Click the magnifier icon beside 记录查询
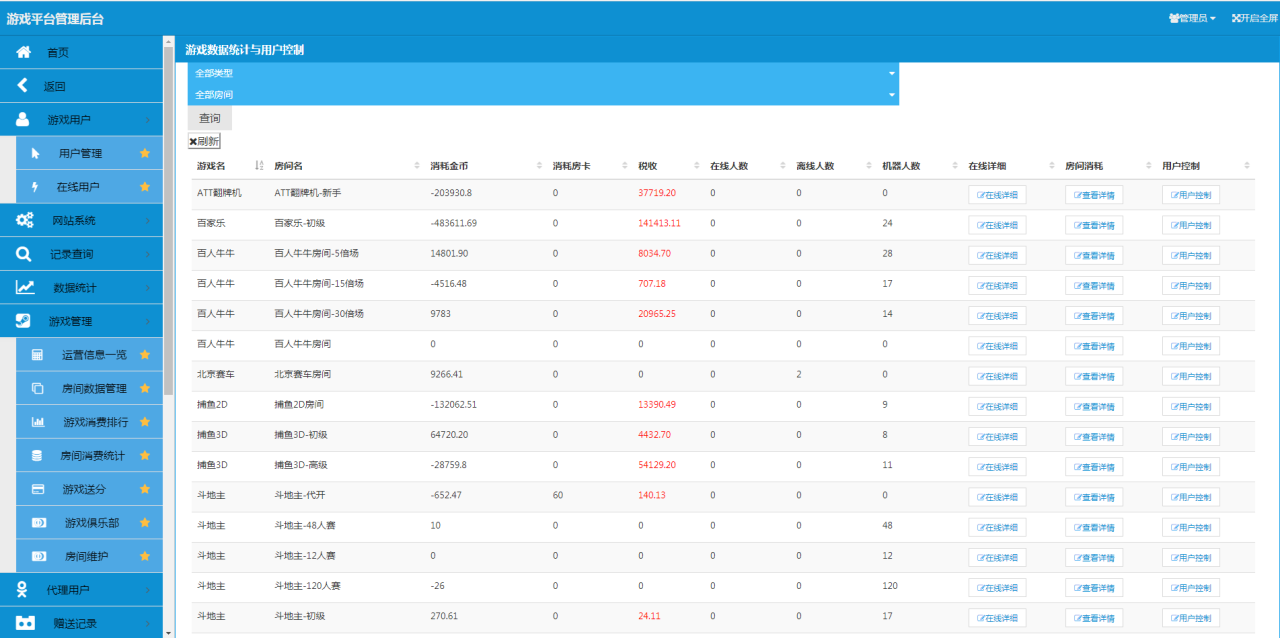 [x=24, y=254]
